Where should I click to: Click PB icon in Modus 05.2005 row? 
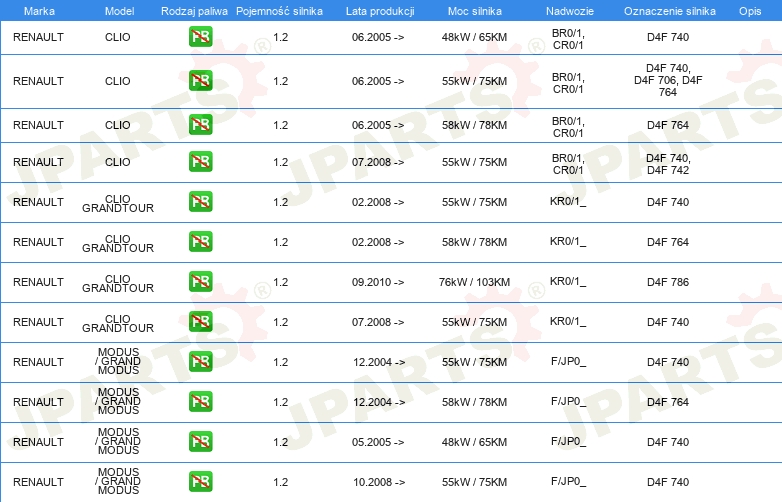point(200,442)
